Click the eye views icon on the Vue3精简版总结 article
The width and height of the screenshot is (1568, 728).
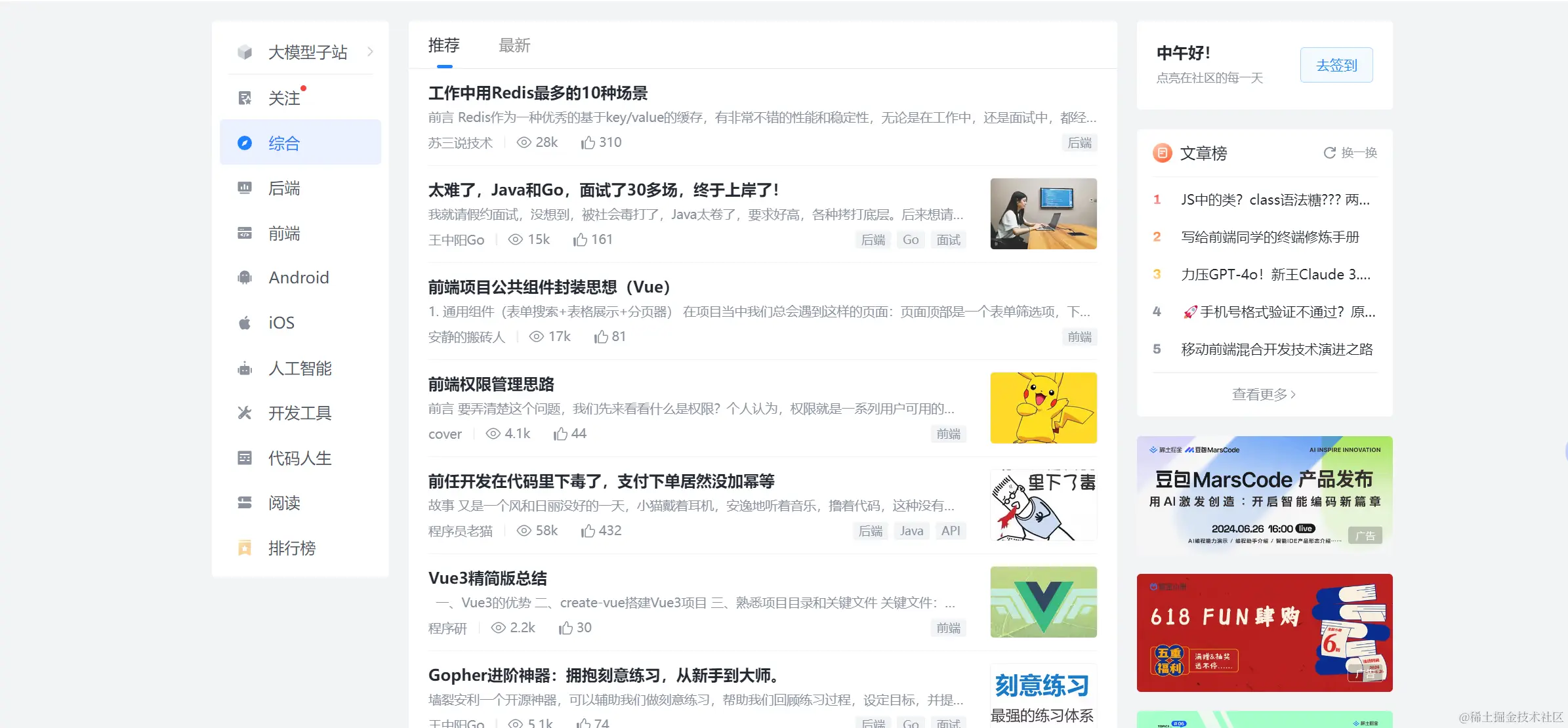[499, 628]
